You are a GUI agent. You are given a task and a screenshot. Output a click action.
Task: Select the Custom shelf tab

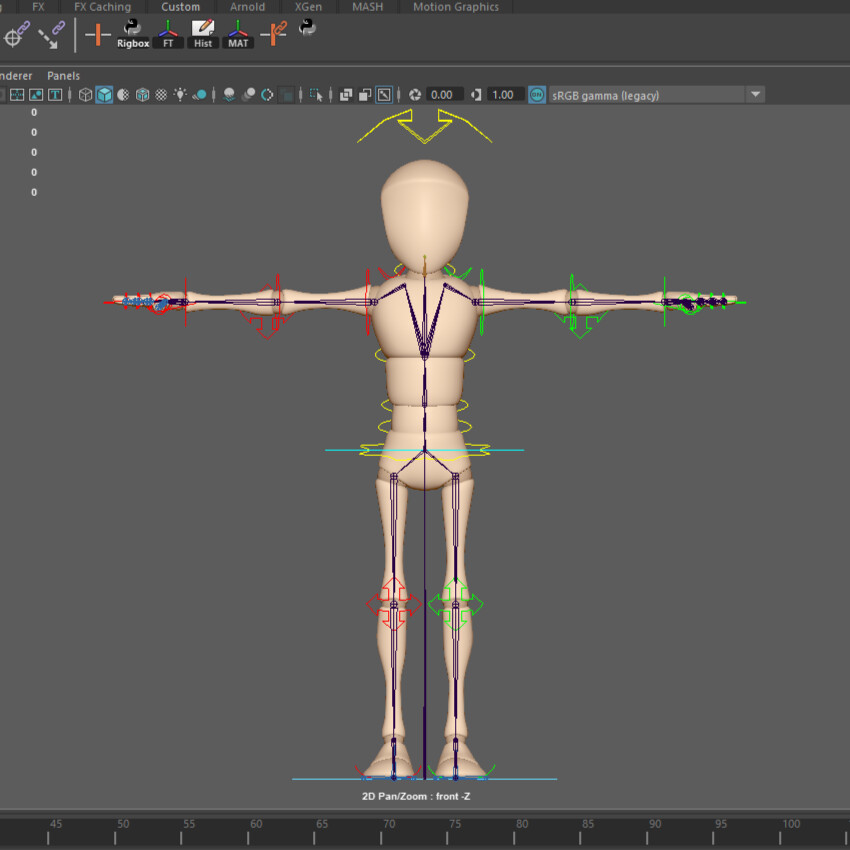(180, 6)
